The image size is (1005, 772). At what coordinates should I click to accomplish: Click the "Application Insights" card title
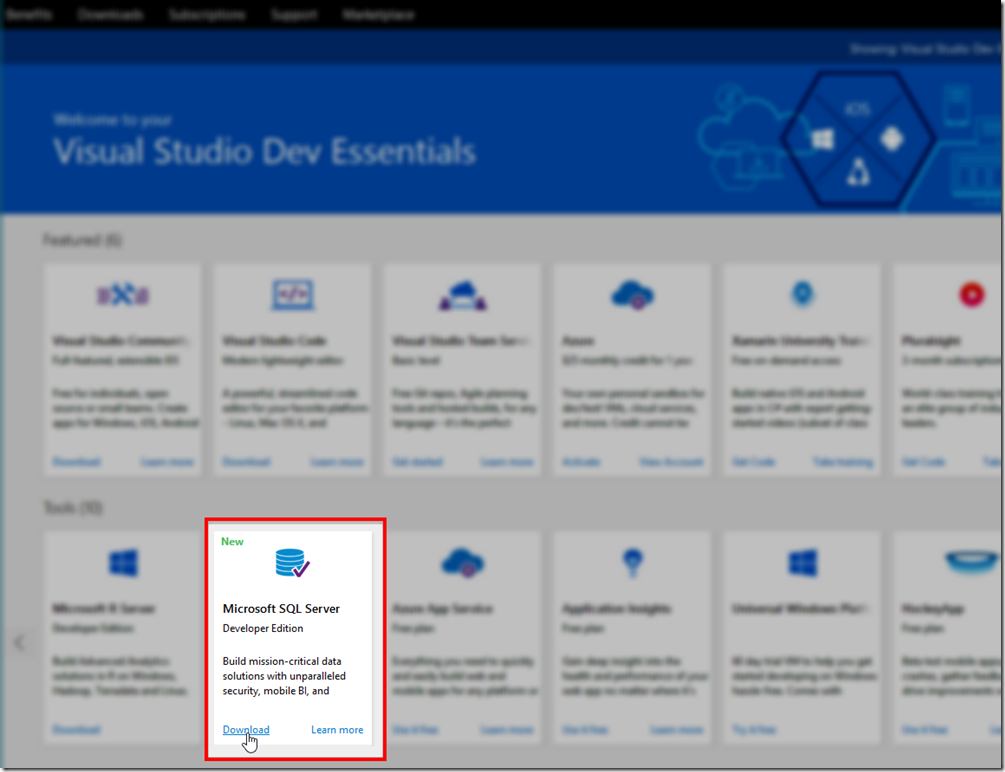coord(617,608)
